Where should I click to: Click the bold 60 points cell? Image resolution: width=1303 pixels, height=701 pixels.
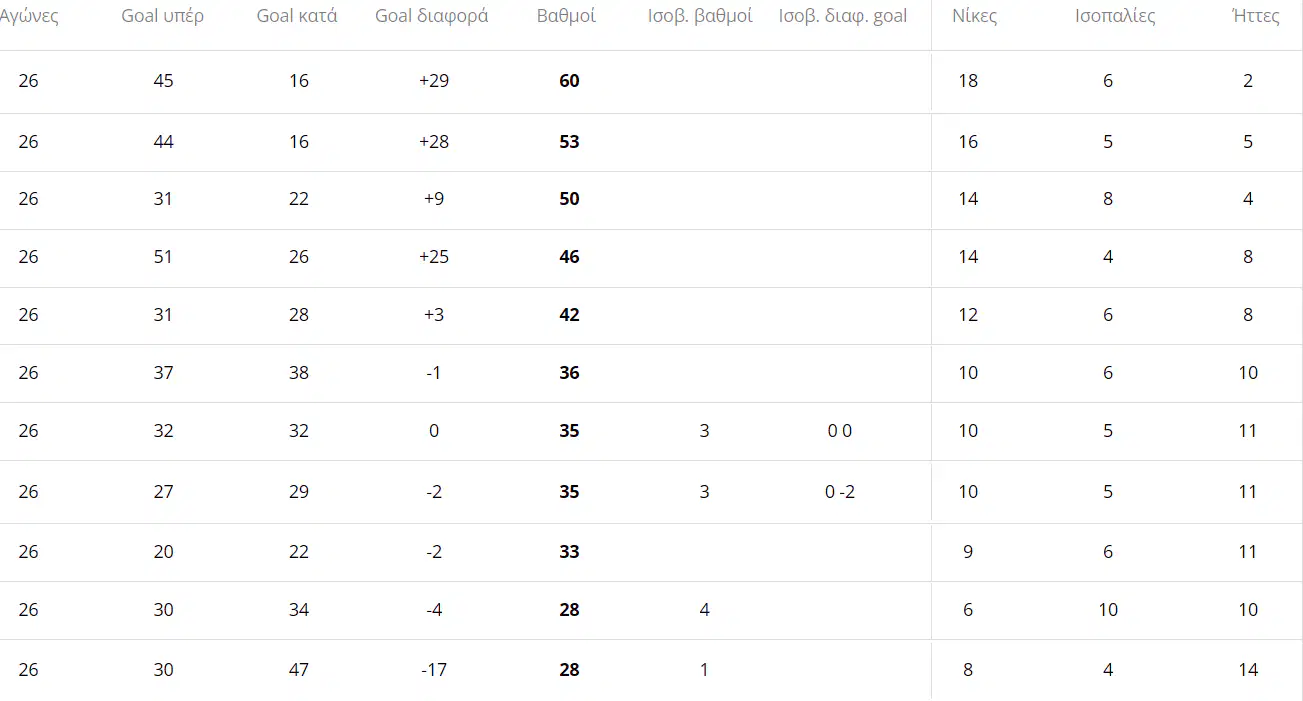pyautogui.click(x=569, y=81)
